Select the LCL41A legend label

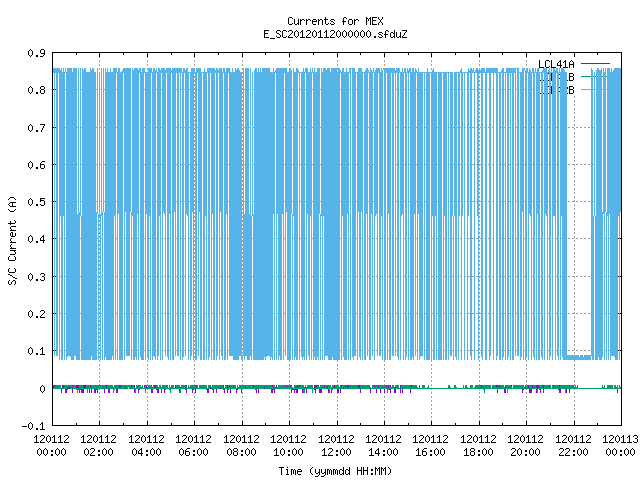[556, 64]
